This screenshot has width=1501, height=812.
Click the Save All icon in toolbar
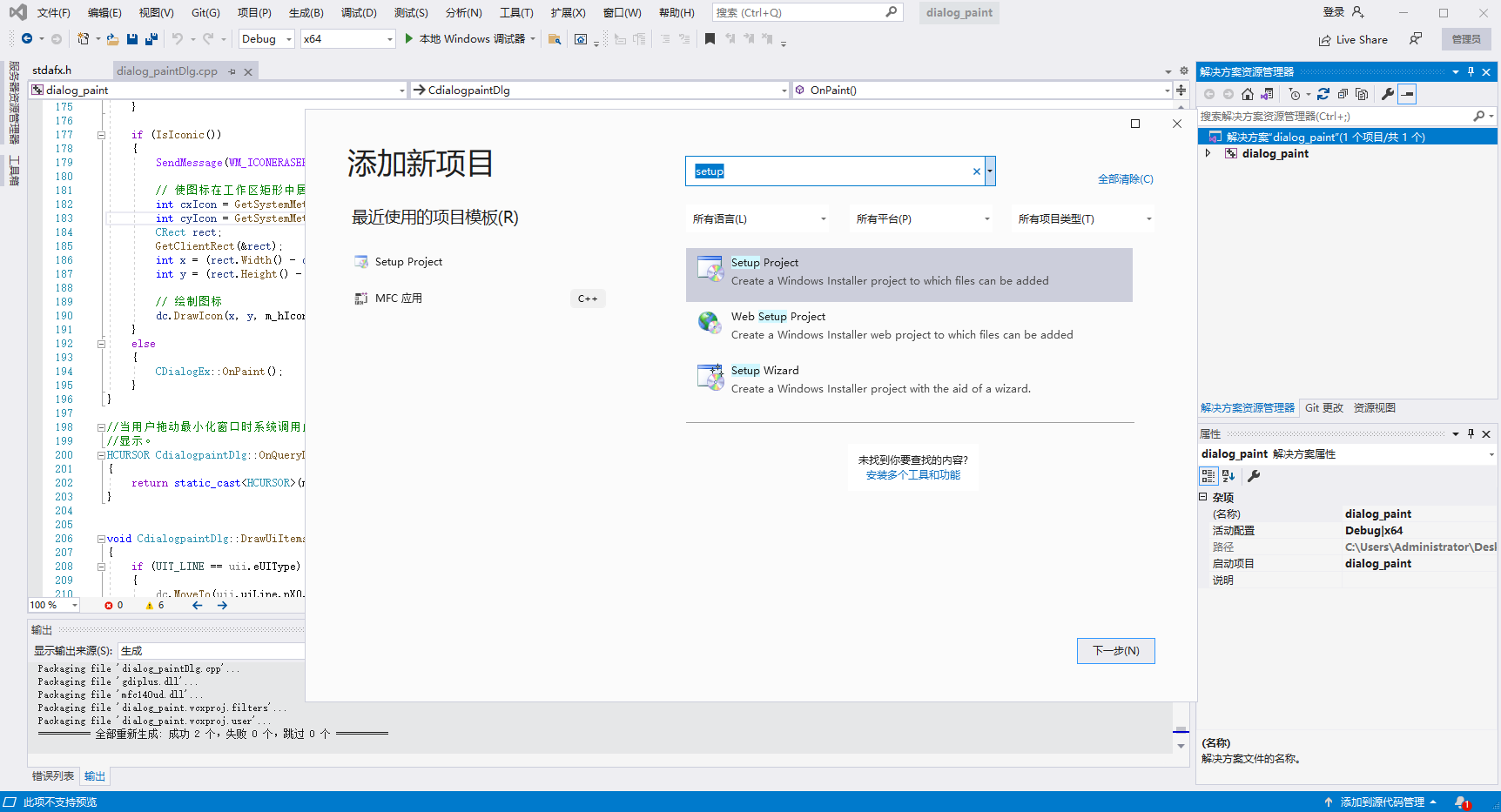pyautogui.click(x=151, y=39)
